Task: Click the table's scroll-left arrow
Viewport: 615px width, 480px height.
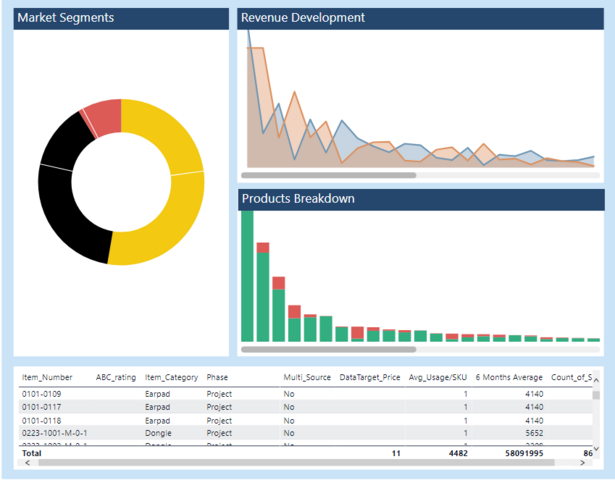Action: point(26,463)
